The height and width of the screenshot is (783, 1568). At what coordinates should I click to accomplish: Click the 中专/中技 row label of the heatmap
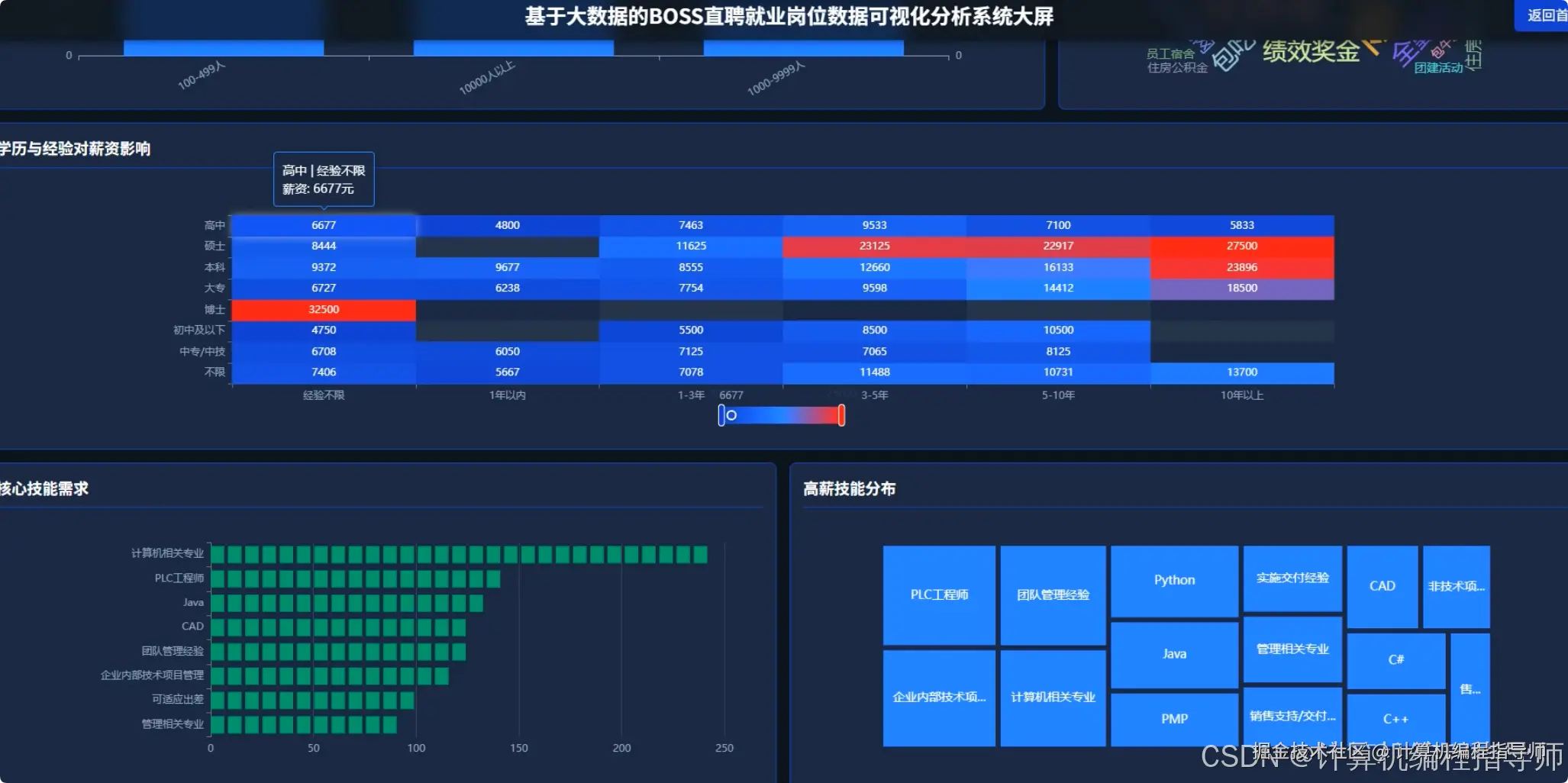[x=202, y=351]
